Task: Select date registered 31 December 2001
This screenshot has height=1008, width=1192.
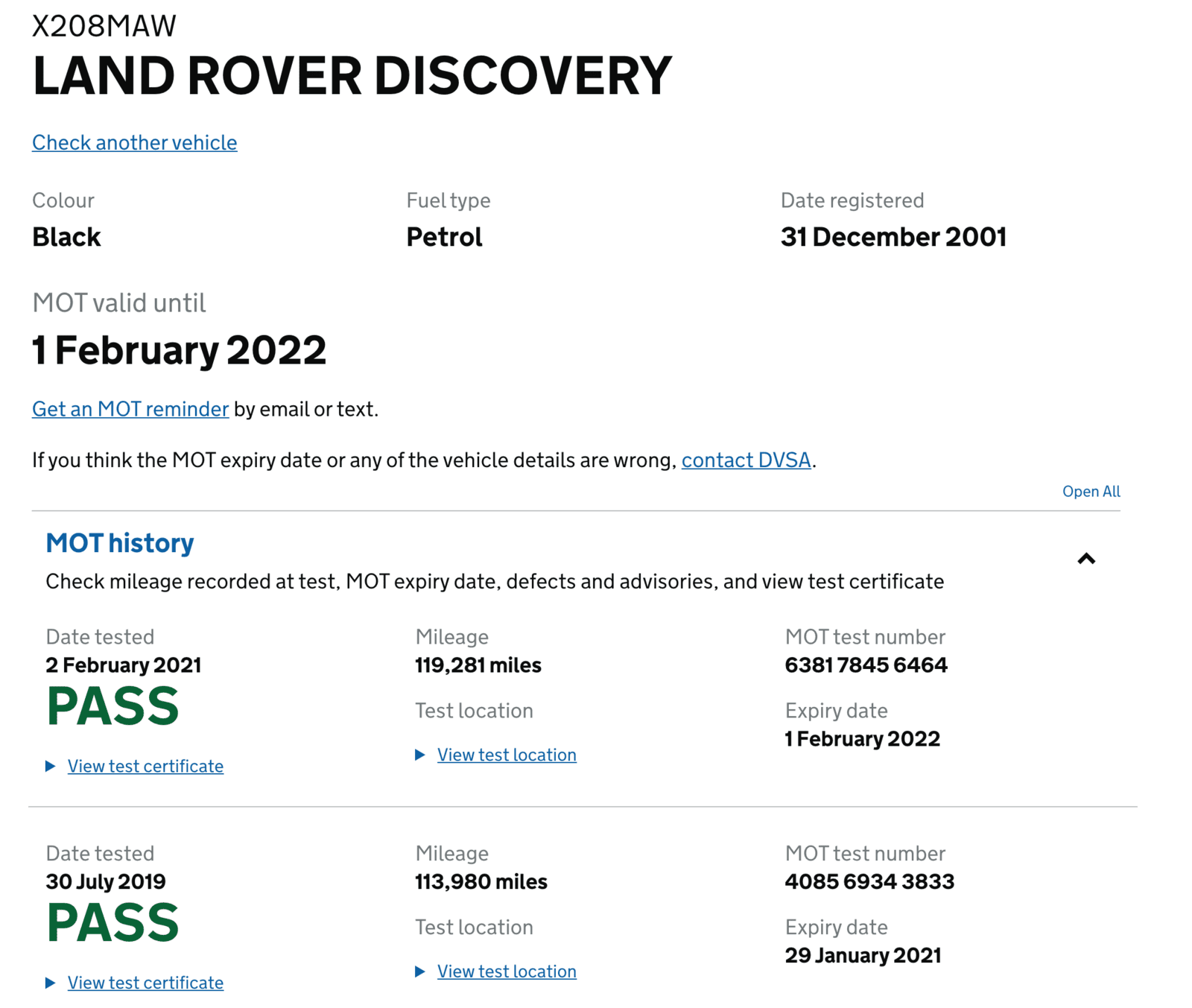Action: pyautogui.click(x=893, y=237)
